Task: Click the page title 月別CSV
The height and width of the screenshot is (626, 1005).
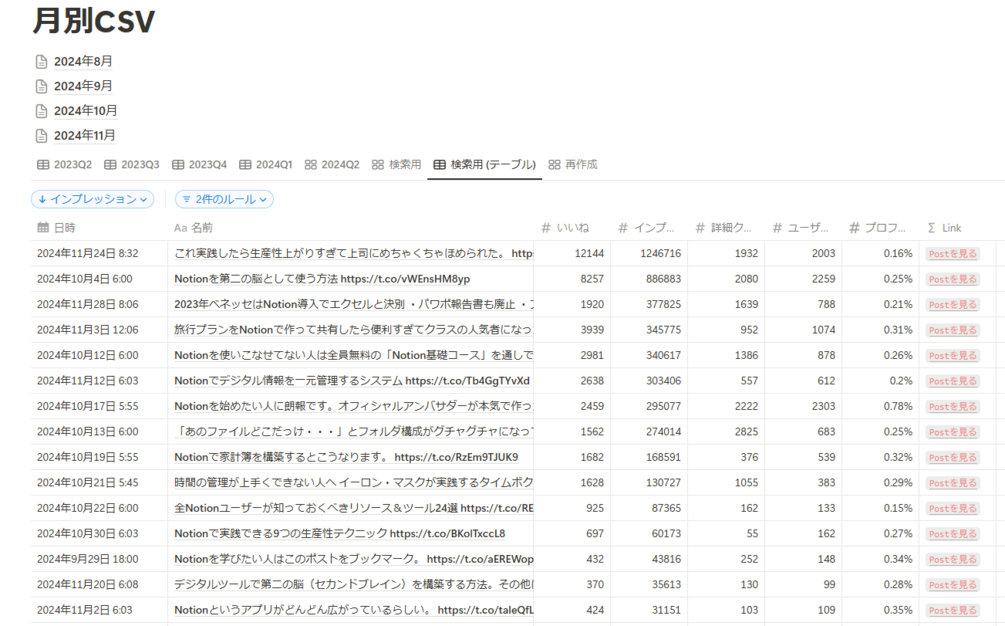Action: [x=94, y=21]
